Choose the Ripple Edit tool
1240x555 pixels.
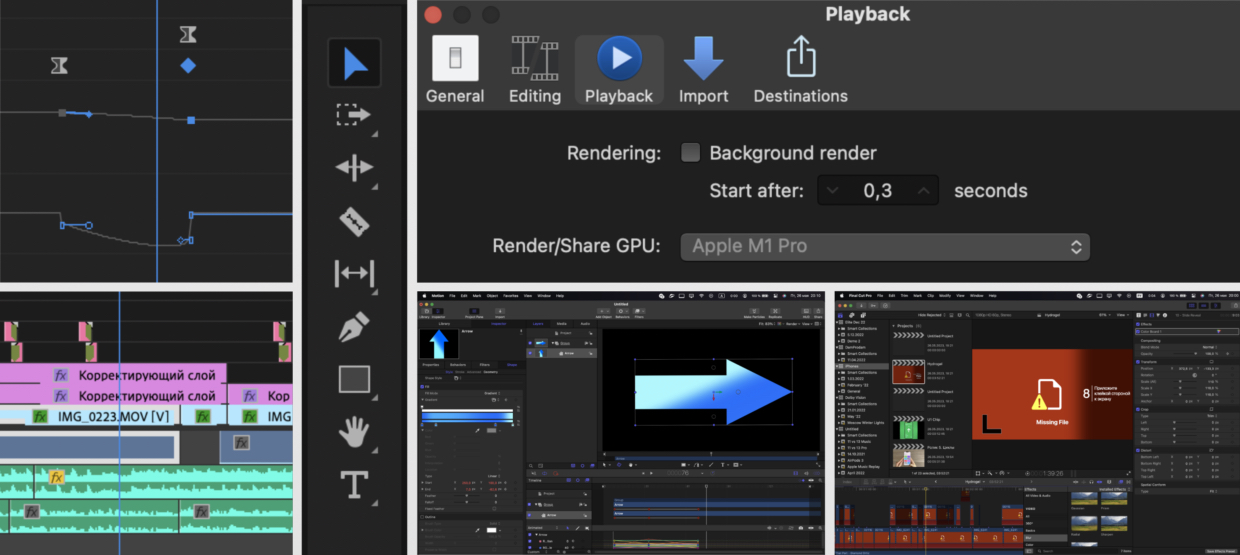click(x=354, y=168)
